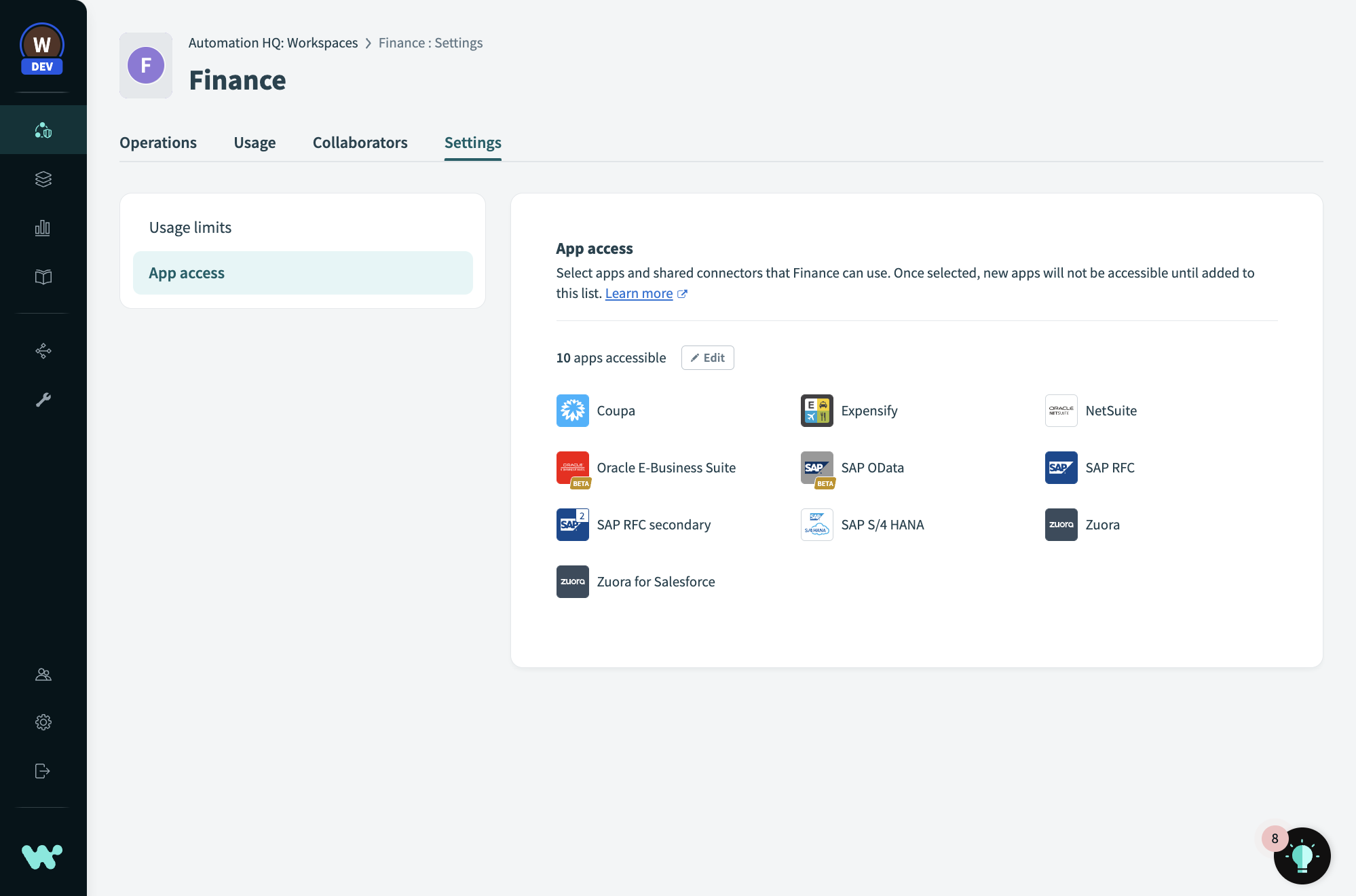Screen dimensions: 1356x896
Task: Open the bar chart dashboard sidebar icon
Action: (43, 228)
